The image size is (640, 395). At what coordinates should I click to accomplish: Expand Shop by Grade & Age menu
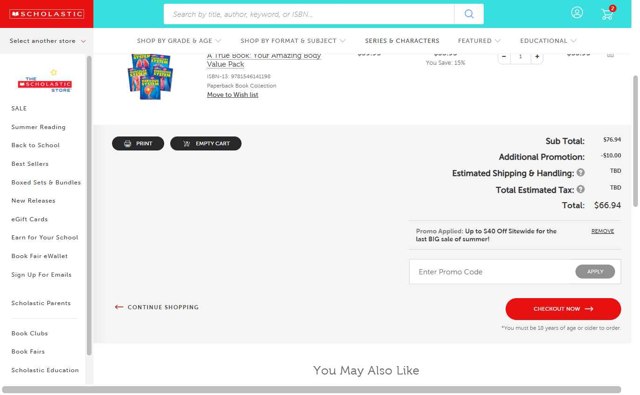pos(179,41)
